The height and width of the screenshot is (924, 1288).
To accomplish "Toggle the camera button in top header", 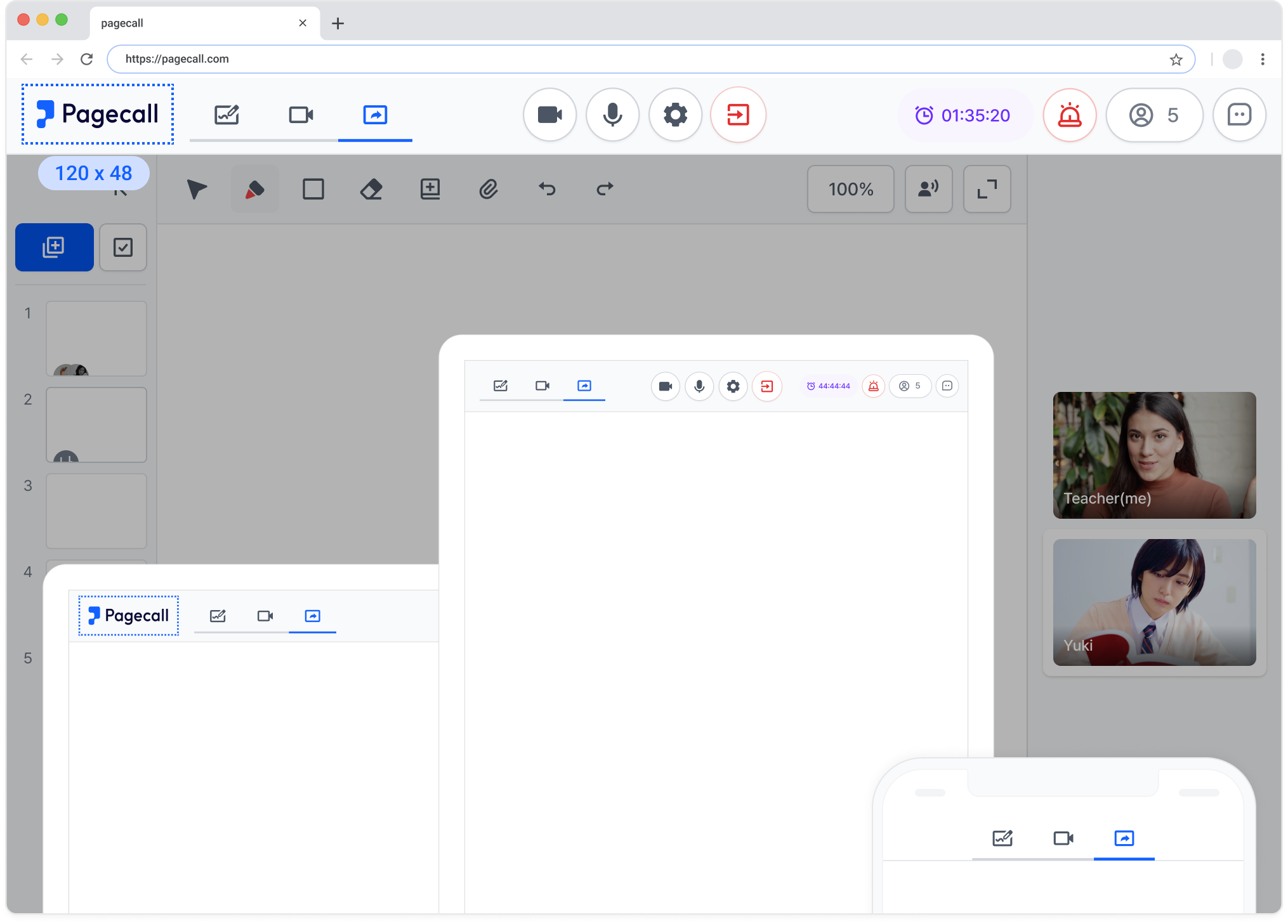I will point(549,115).
